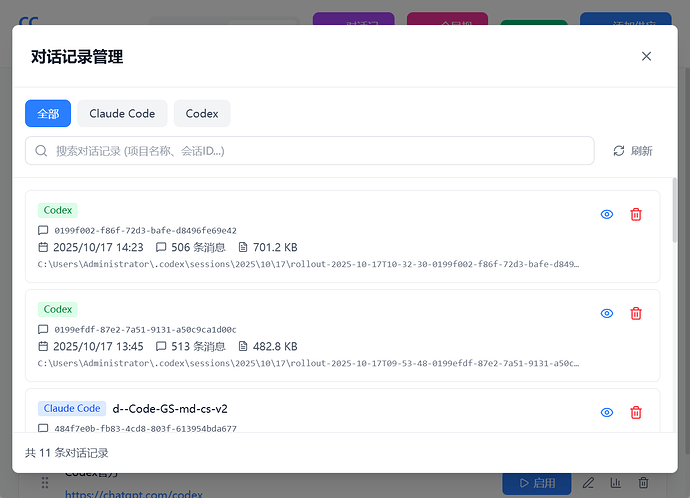Delete the d--Code-GS-md-cs-v2 conversation
Image resolution: width=690 pixels, height=498 pixels.
[636, 412]
